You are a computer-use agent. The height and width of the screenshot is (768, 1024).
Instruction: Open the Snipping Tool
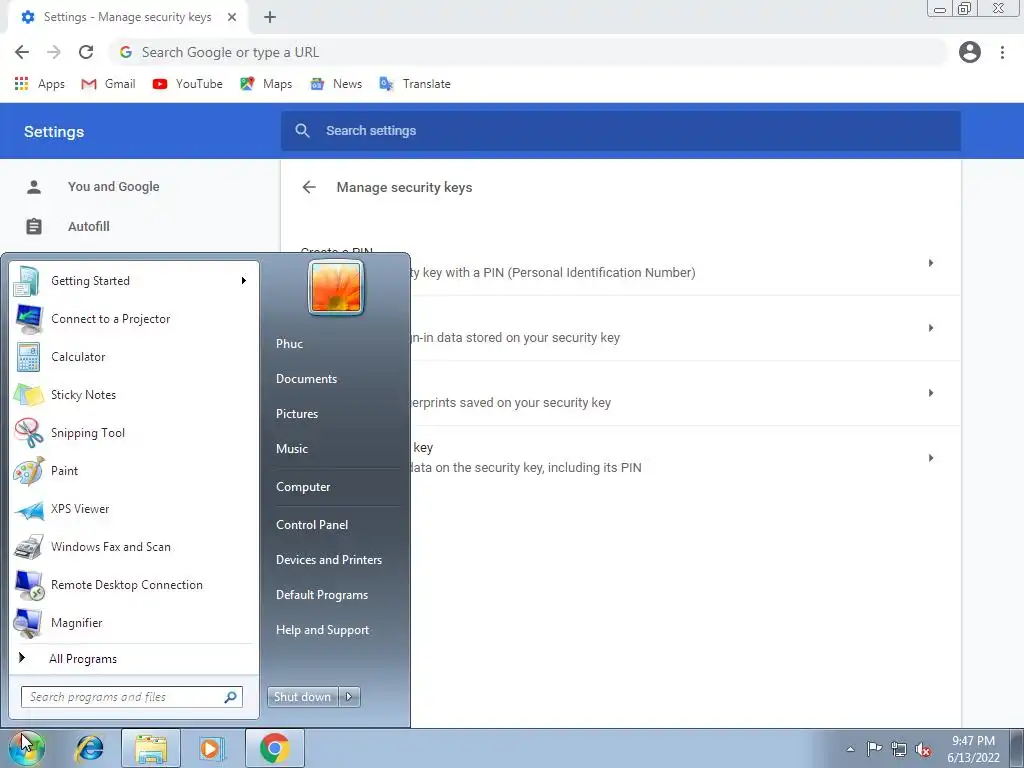[x=133, y=432]
